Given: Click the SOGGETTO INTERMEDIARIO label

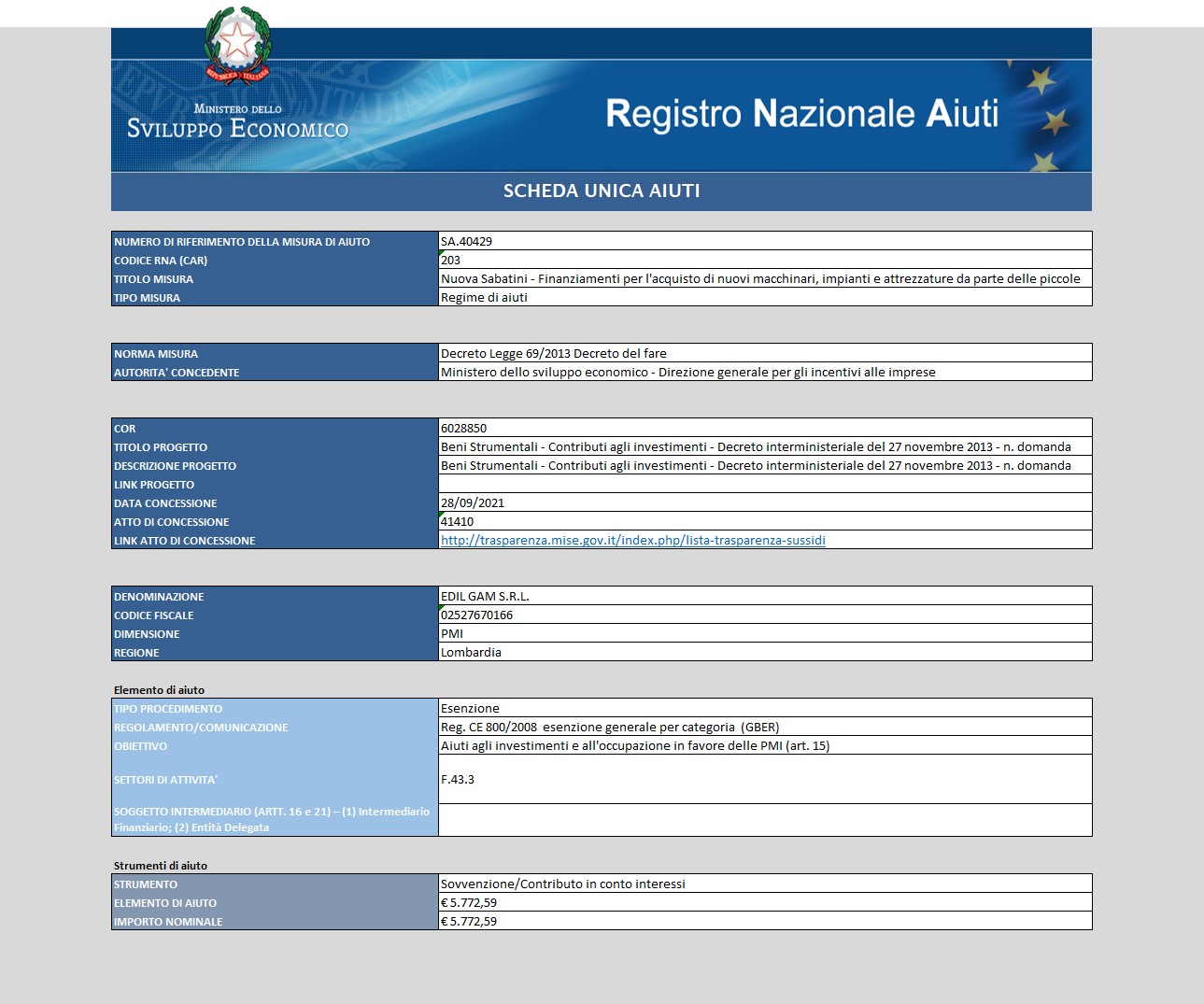Looking at the screenshot, I should (x=272, y=820).
